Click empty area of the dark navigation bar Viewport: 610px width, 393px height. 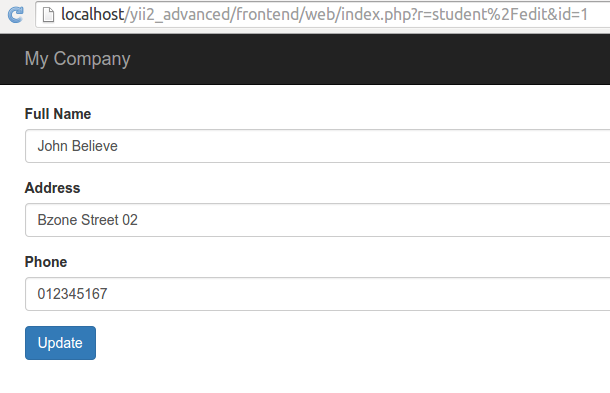[370, 59]
